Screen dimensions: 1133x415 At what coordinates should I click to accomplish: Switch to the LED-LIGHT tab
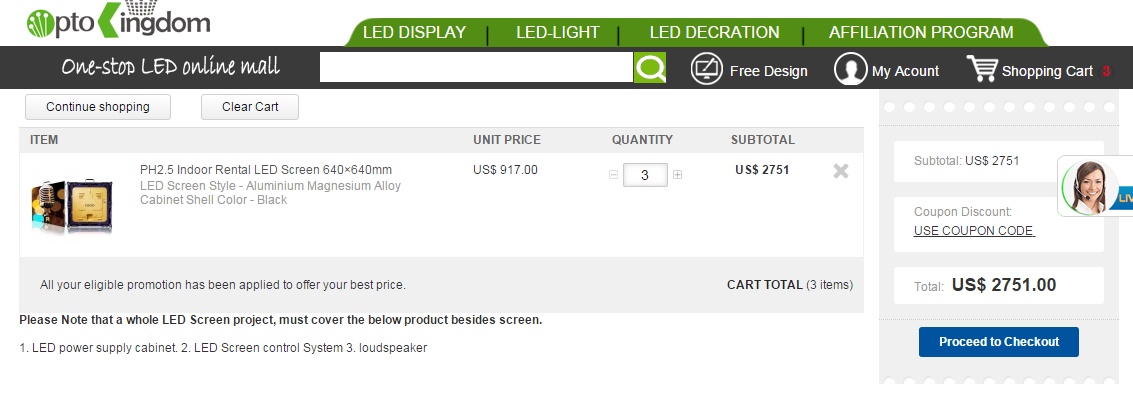click(x=557, y=32)
